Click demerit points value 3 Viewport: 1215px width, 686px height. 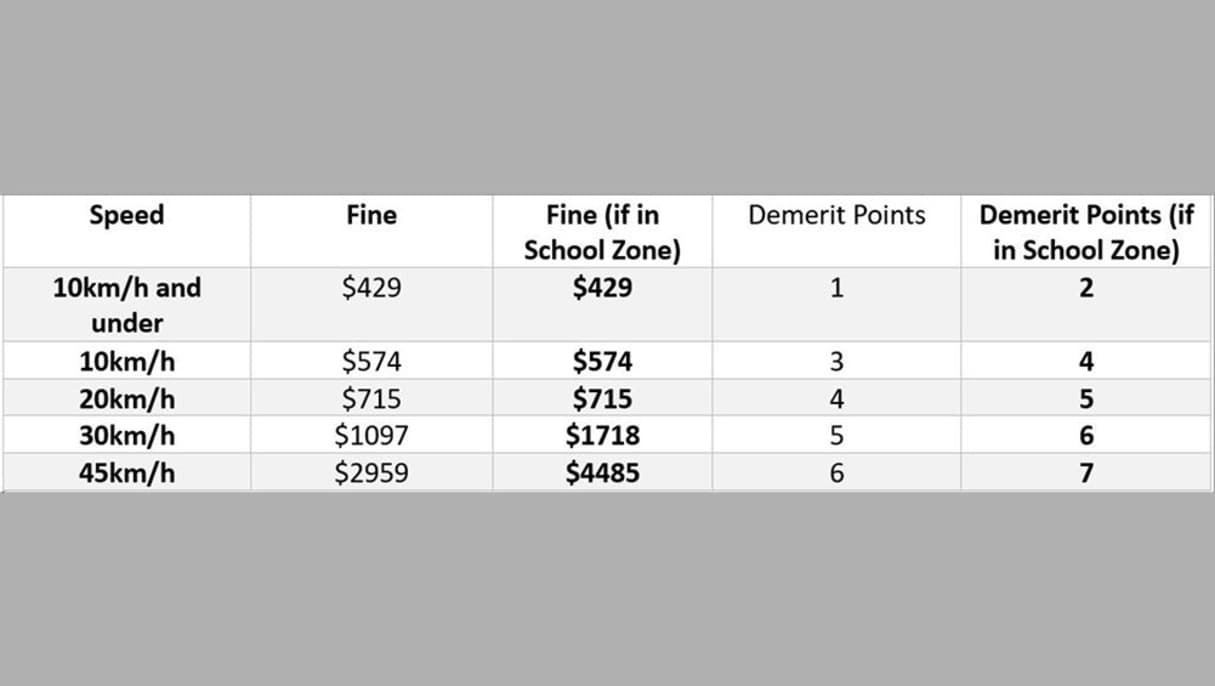[837, 362]
